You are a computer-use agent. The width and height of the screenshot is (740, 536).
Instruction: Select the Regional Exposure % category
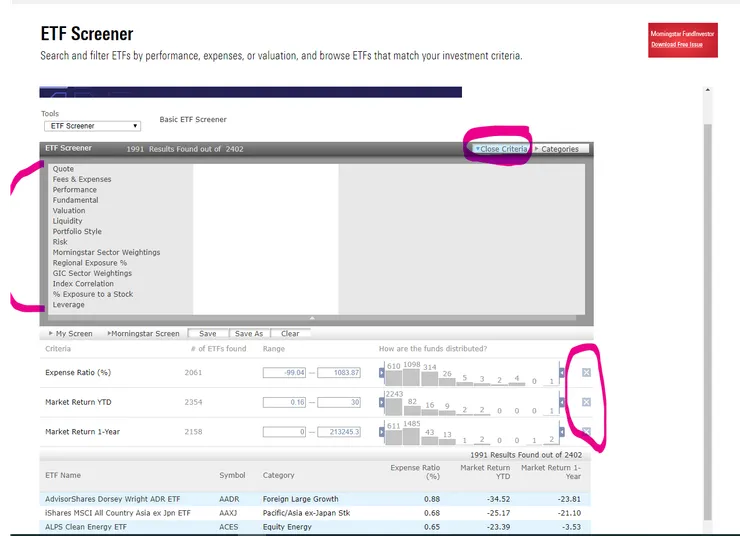pos(90,263)
